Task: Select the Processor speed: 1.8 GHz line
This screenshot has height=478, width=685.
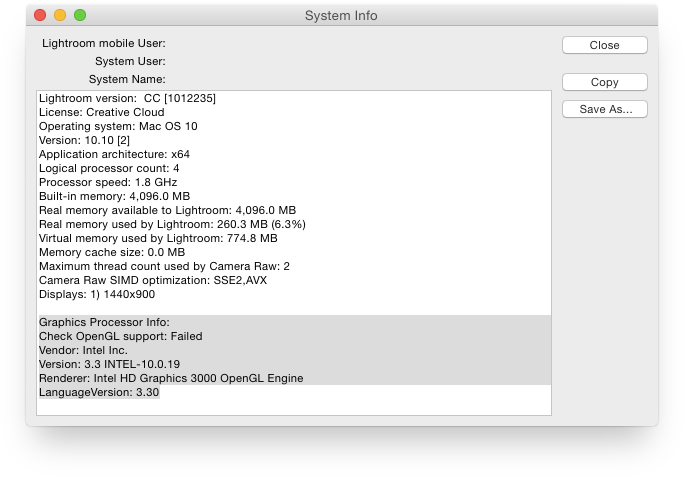Action: coord(109,182)
